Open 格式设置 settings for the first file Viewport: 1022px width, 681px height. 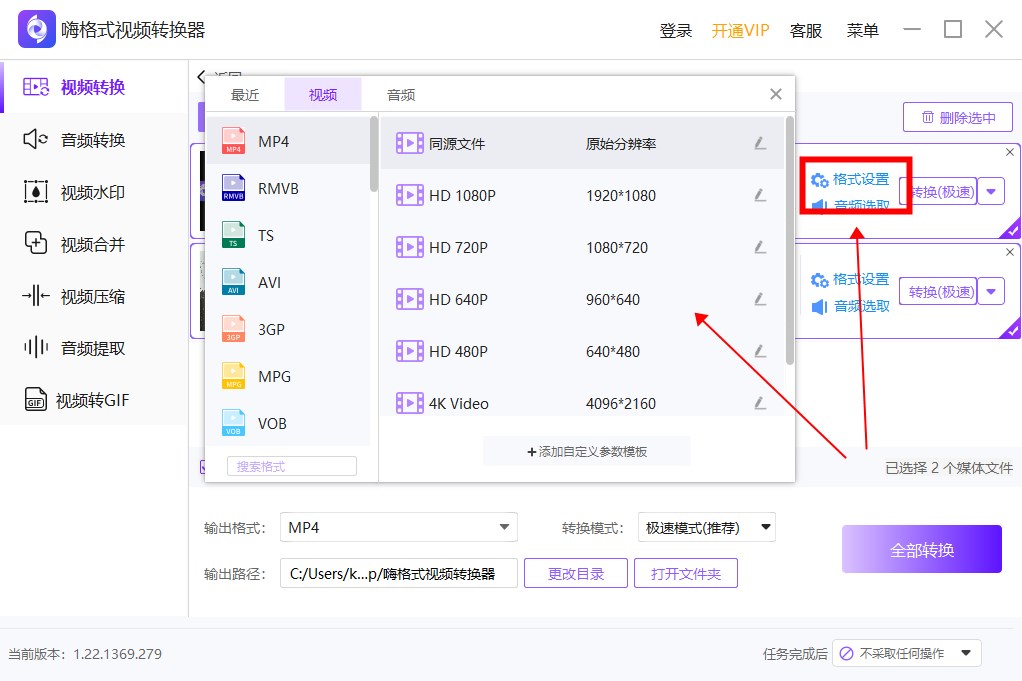tap(860, 178)
